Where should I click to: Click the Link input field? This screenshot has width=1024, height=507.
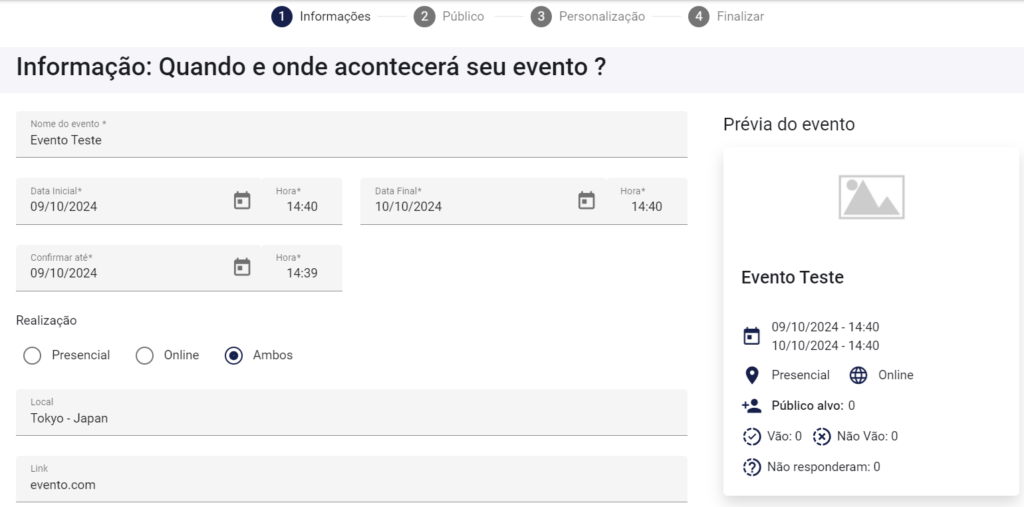pyautogui.click(x=351, y=485)
